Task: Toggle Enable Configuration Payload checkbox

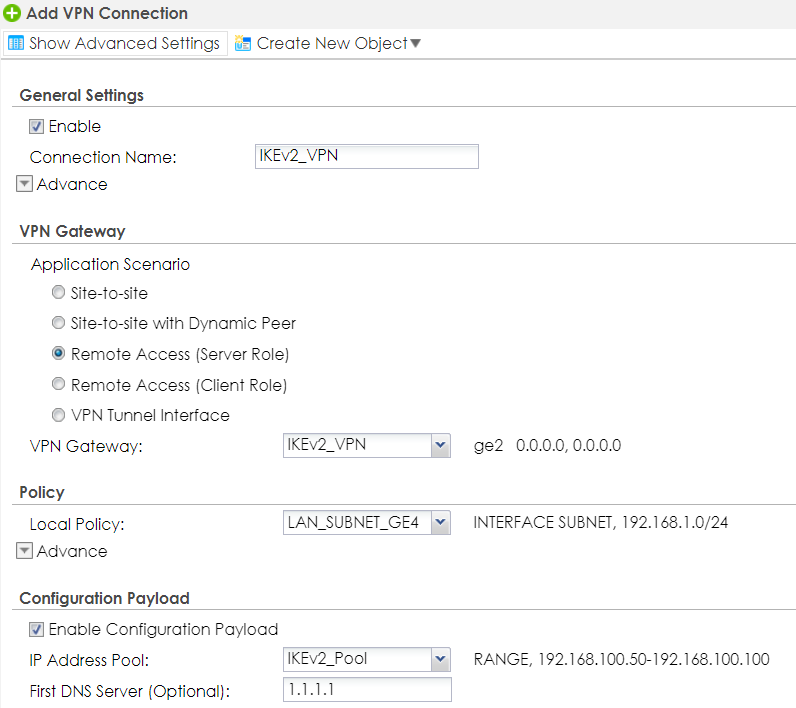Action: coord(37,629)
